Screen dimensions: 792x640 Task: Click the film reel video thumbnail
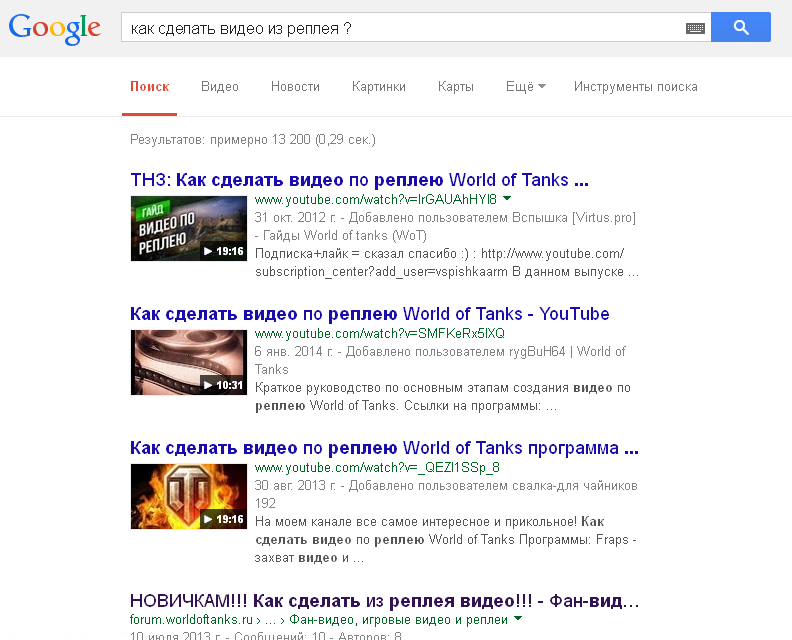click(x=188, y=362)
